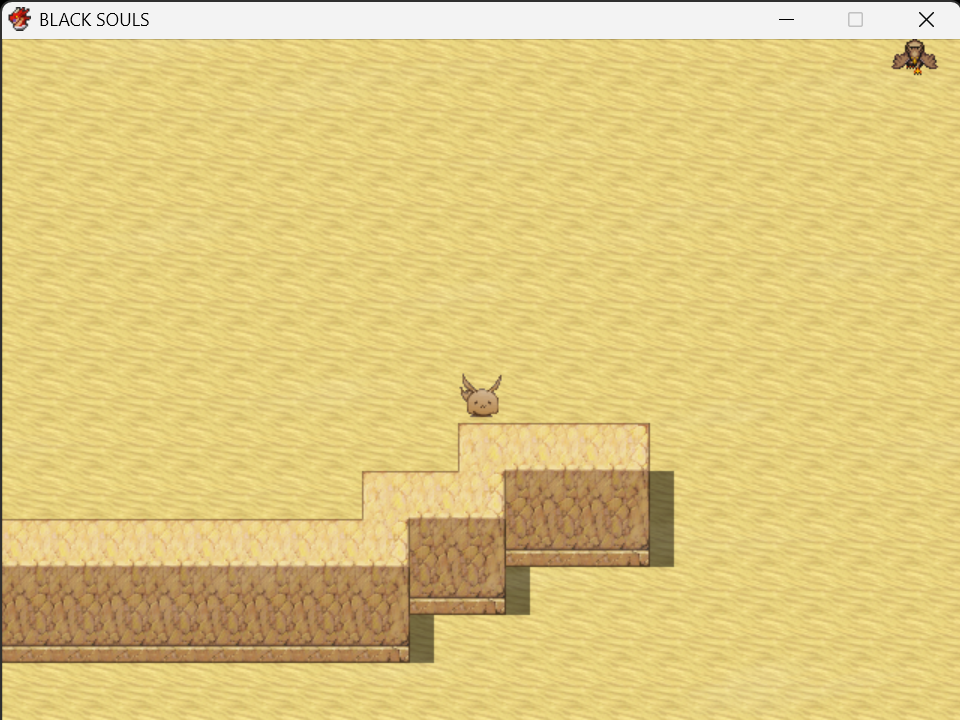Move to the middle cliff step's light plateau
This screenshot has height=720, width=960.
[433, 495]
